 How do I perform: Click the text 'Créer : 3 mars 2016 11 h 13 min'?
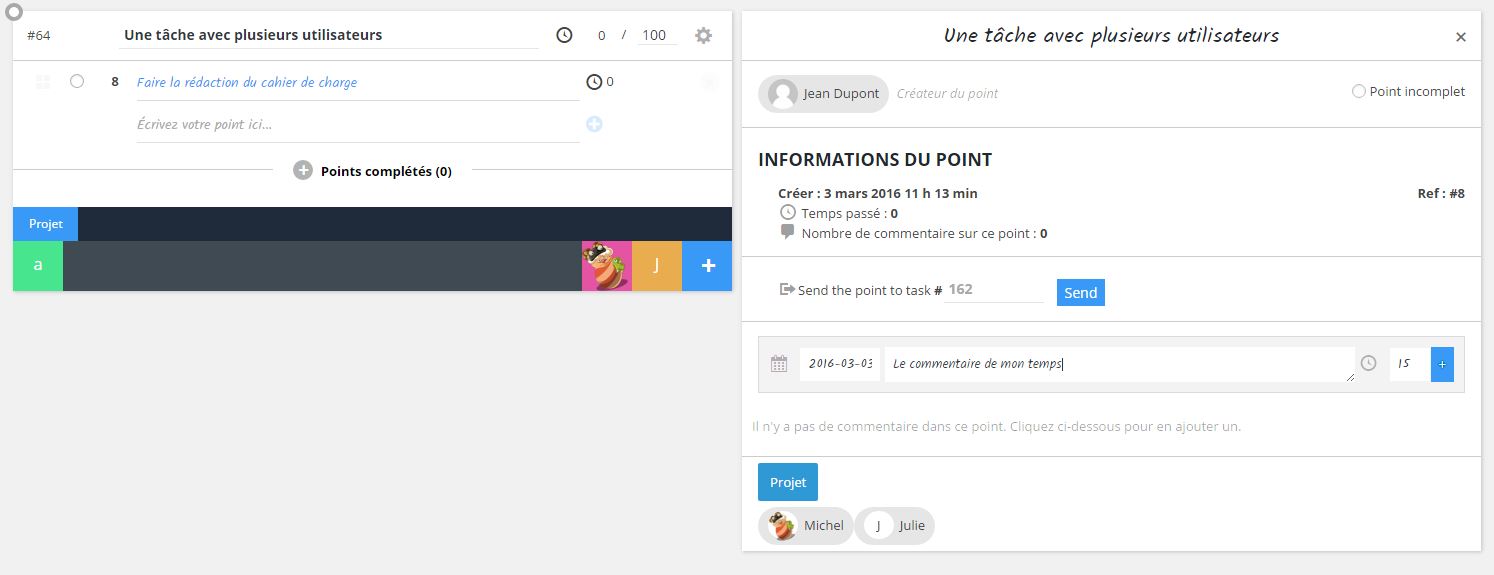tap(878, 193)
